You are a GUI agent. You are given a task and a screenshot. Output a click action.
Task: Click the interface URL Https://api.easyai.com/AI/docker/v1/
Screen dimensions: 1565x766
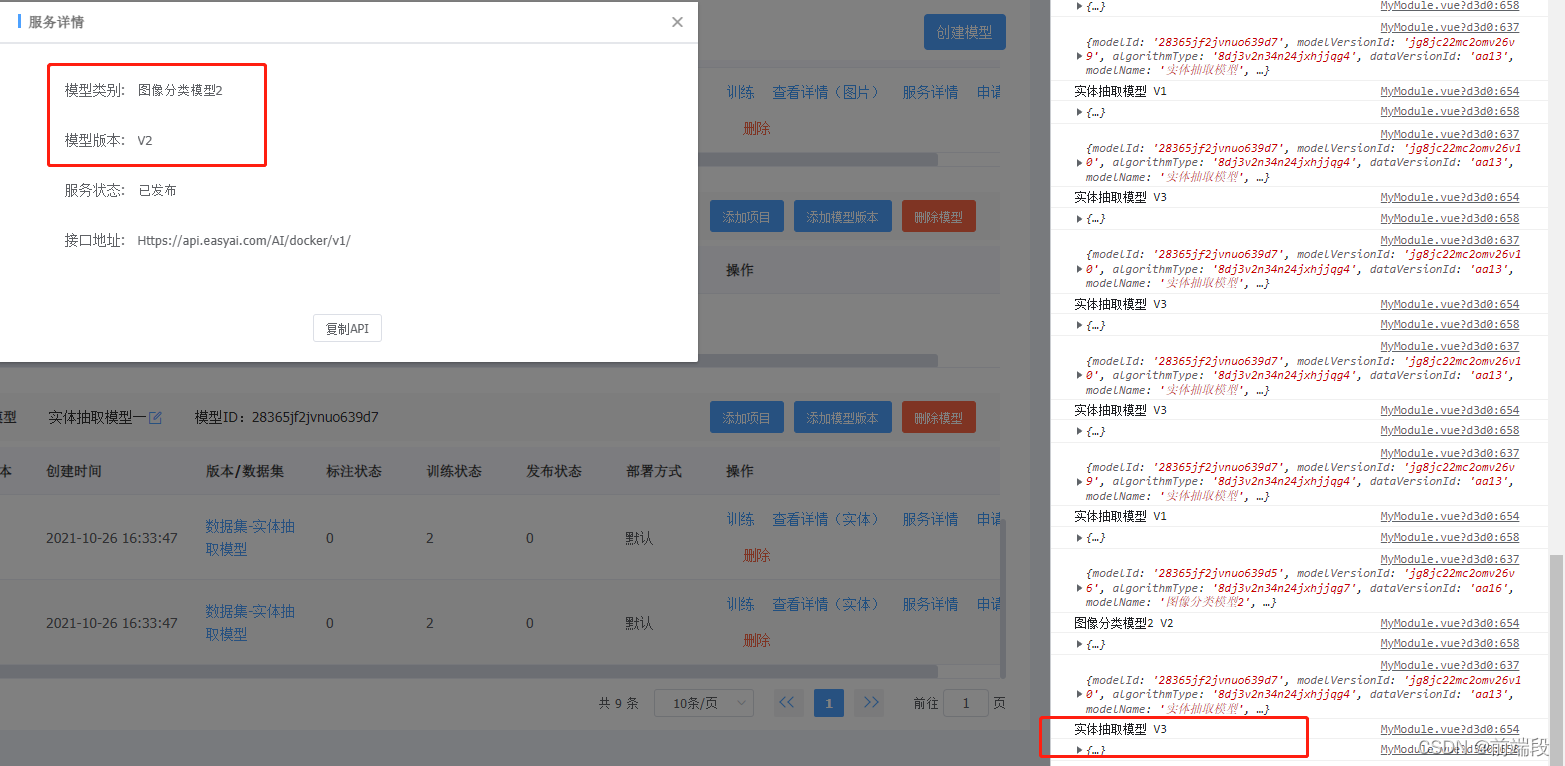(x=244, y=240)
